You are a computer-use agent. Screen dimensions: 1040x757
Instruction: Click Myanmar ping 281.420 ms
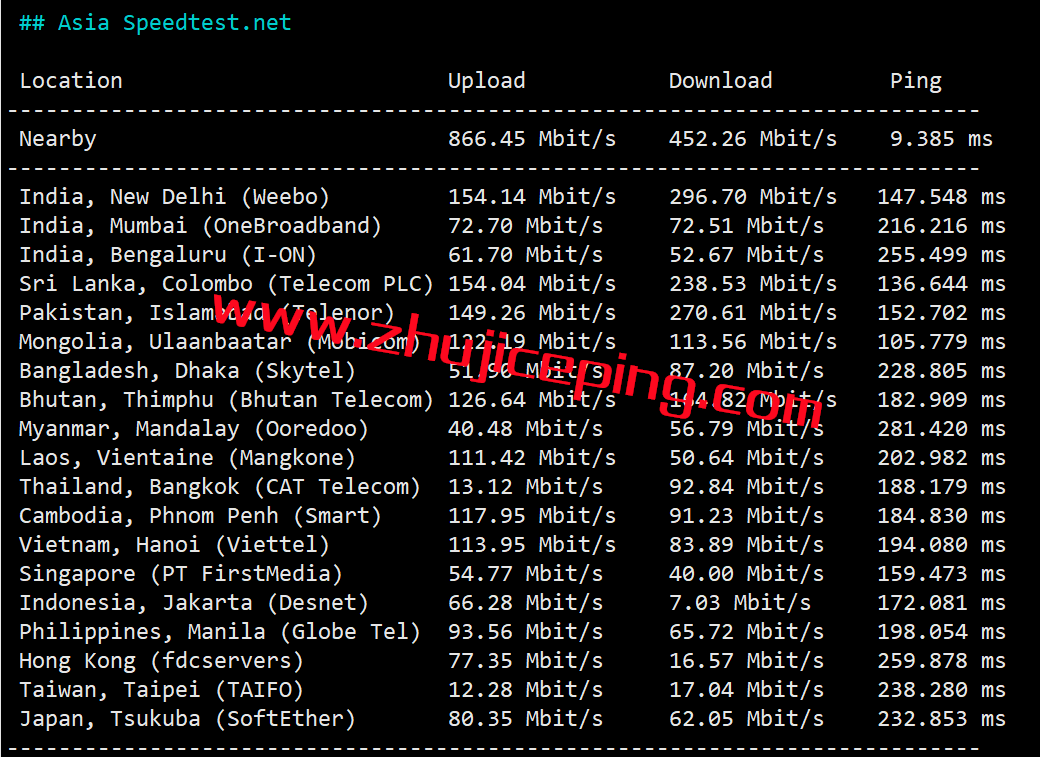tap(941, 429)
